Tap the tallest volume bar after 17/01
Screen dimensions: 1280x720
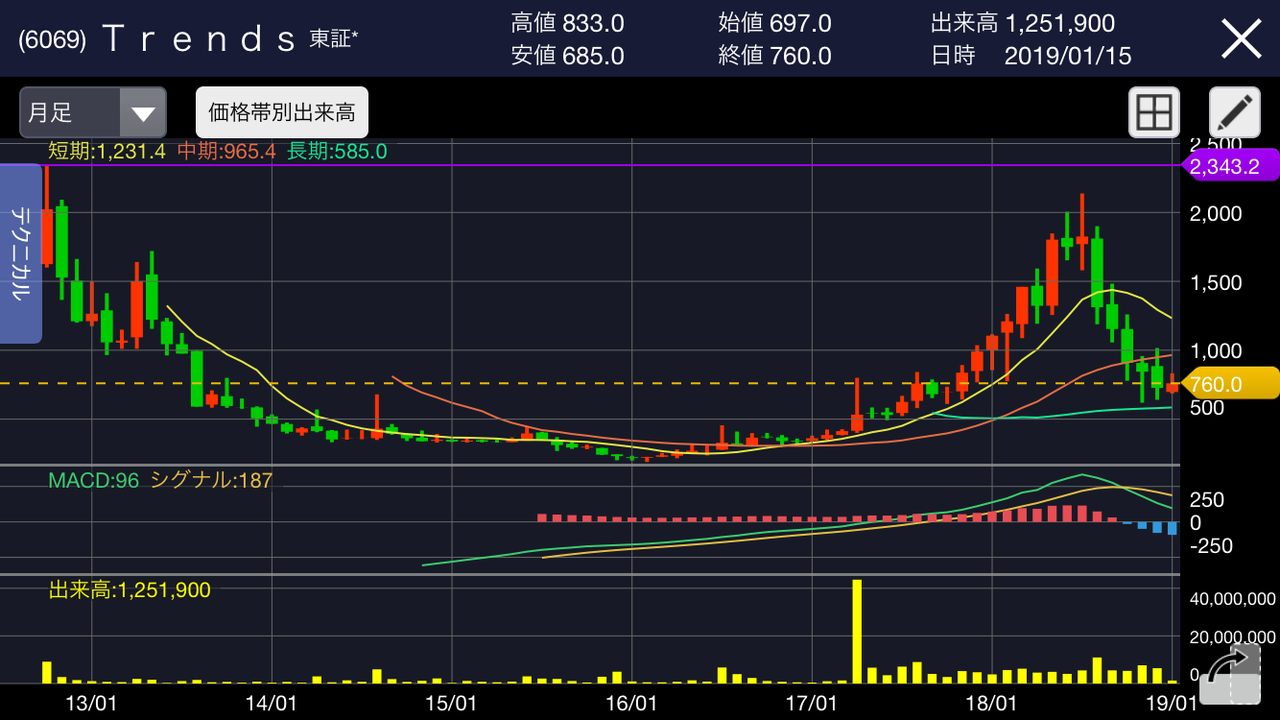pos(857,630)
